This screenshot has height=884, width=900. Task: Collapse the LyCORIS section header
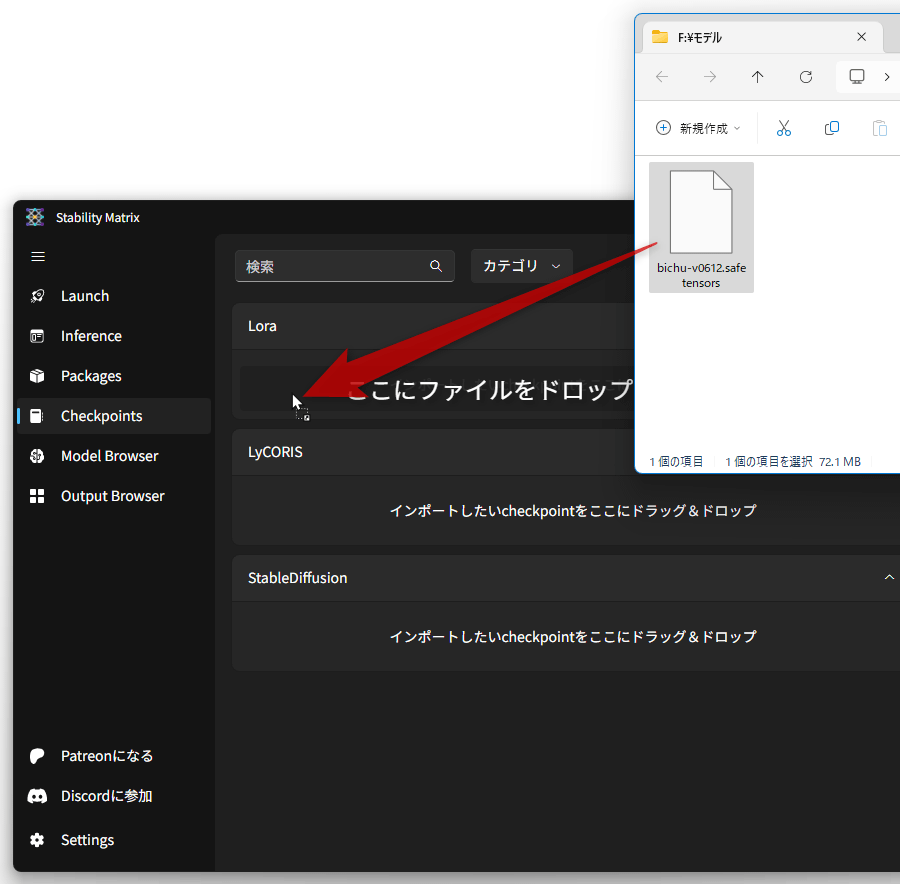click(x=433, y=452)
